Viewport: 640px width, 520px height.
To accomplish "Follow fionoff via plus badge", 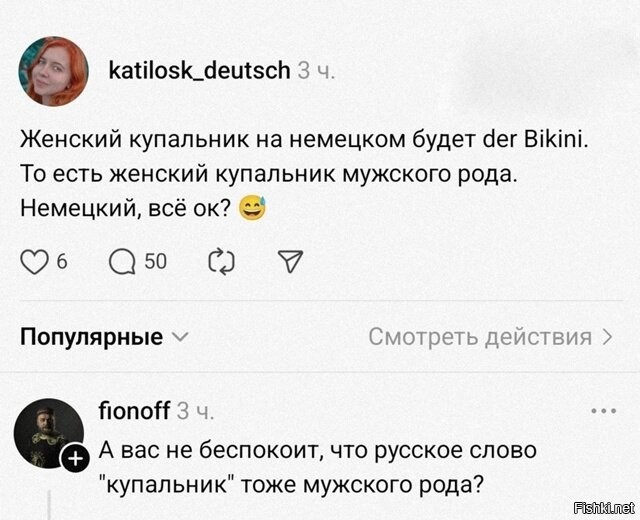I will [x=74, y=459].
